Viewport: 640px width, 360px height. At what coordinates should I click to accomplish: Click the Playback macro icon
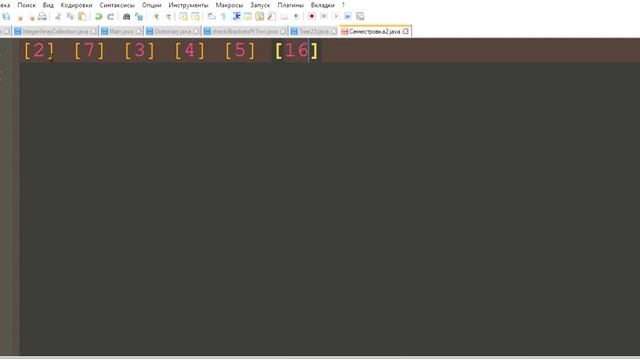click(336, 16)
